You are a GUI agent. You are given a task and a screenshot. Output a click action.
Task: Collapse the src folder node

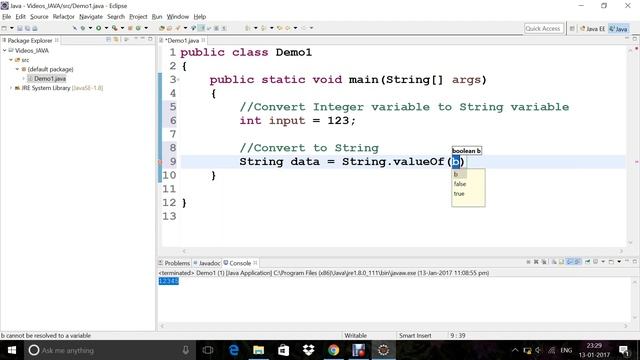click(x=11, y=60)
